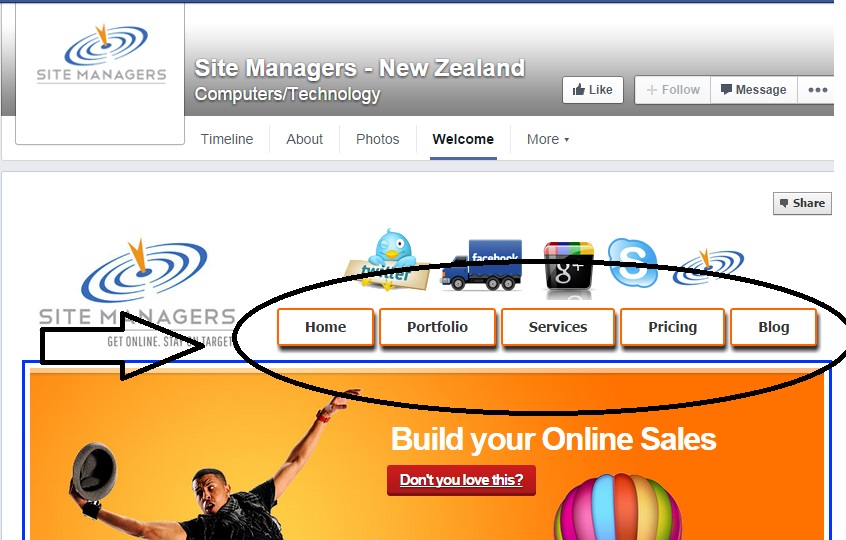Switch to the Timeline tab
Screen dimensions: 846x540
click(227, 139)
